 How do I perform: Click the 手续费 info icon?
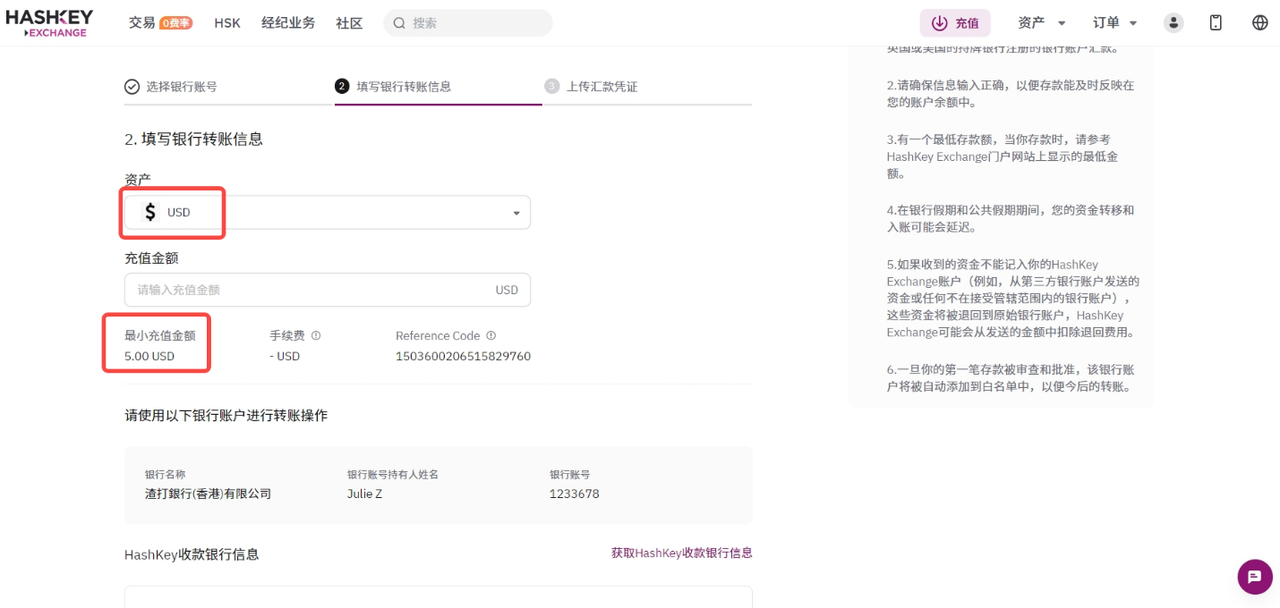pos(316,336)
